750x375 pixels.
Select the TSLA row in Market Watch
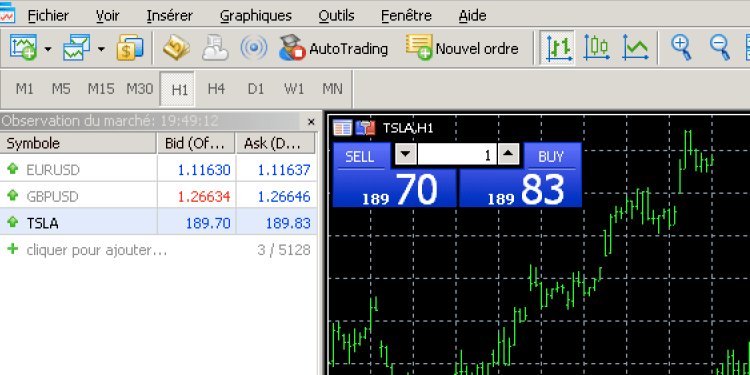click(x=158, y=223)
